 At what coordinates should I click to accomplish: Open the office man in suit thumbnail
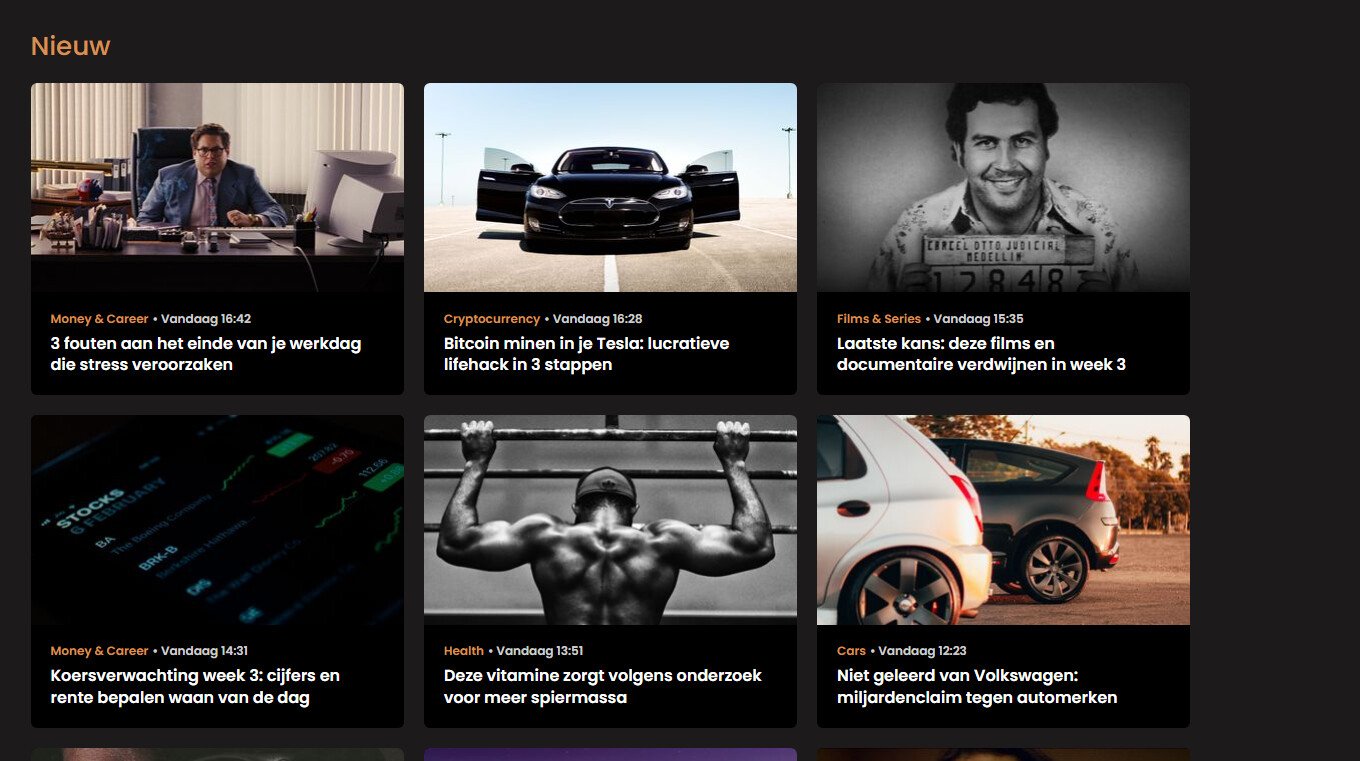point(217,187)
